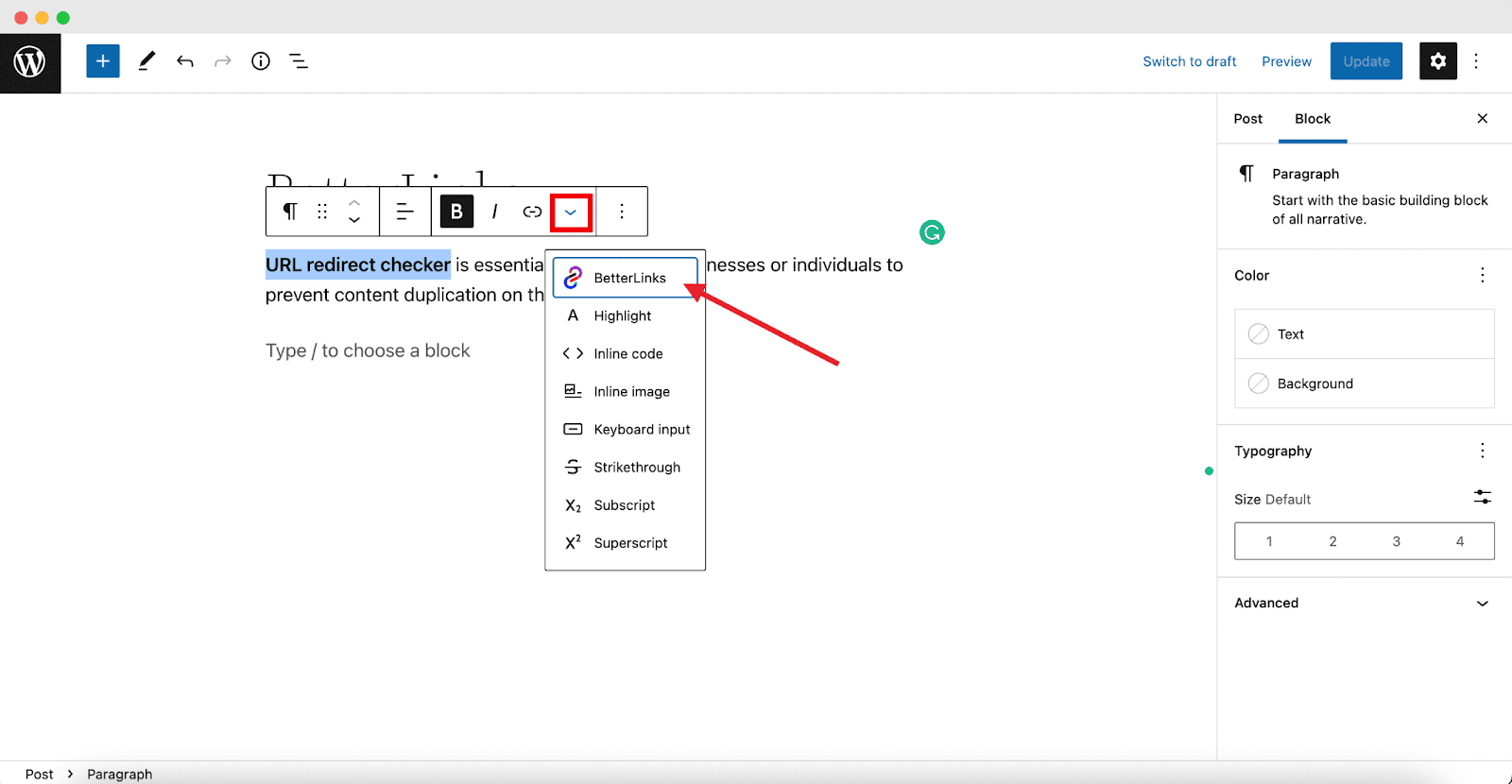This screenshot has width=1512, height=784.
Task: Click the highlighted URL redirect checker text
Action: 358,264
